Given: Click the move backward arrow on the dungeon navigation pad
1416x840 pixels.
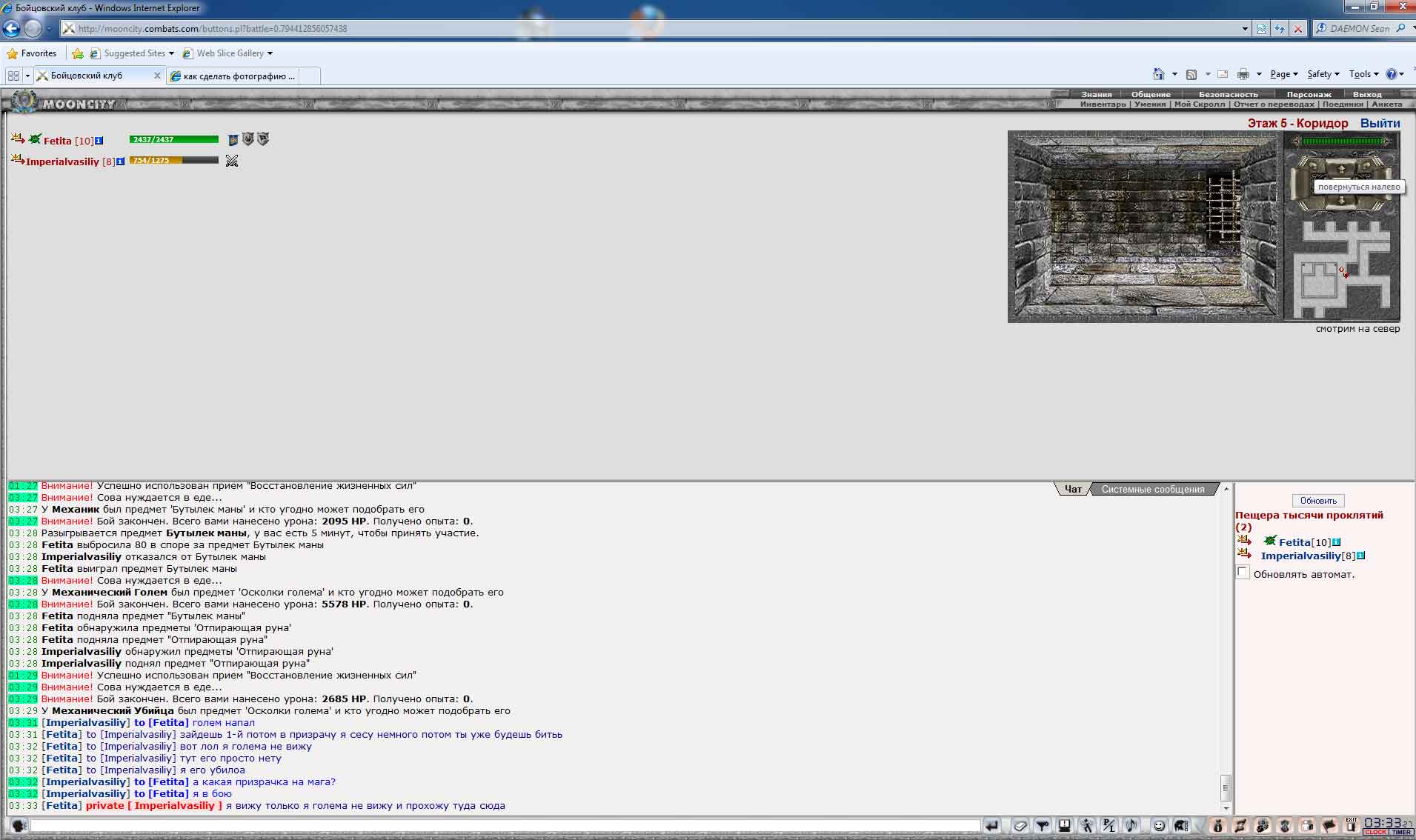Looking at the screenshot, I should pyautogui.click(x=1340, y=200).
